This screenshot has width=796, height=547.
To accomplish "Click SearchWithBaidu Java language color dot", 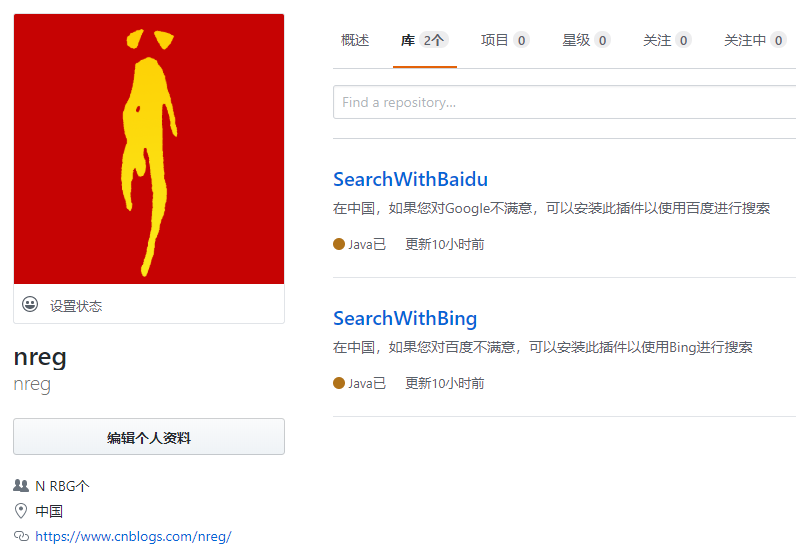I will pyautogui.click(x=339, y=244).
